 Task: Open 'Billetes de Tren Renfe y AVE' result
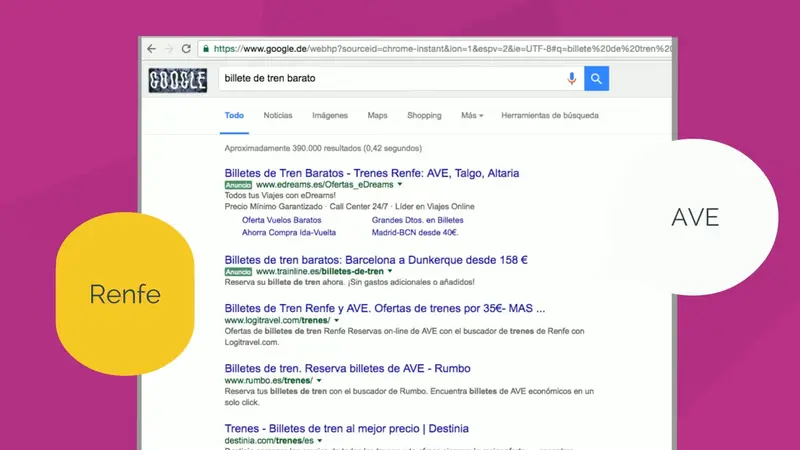(x=385, y=308)
